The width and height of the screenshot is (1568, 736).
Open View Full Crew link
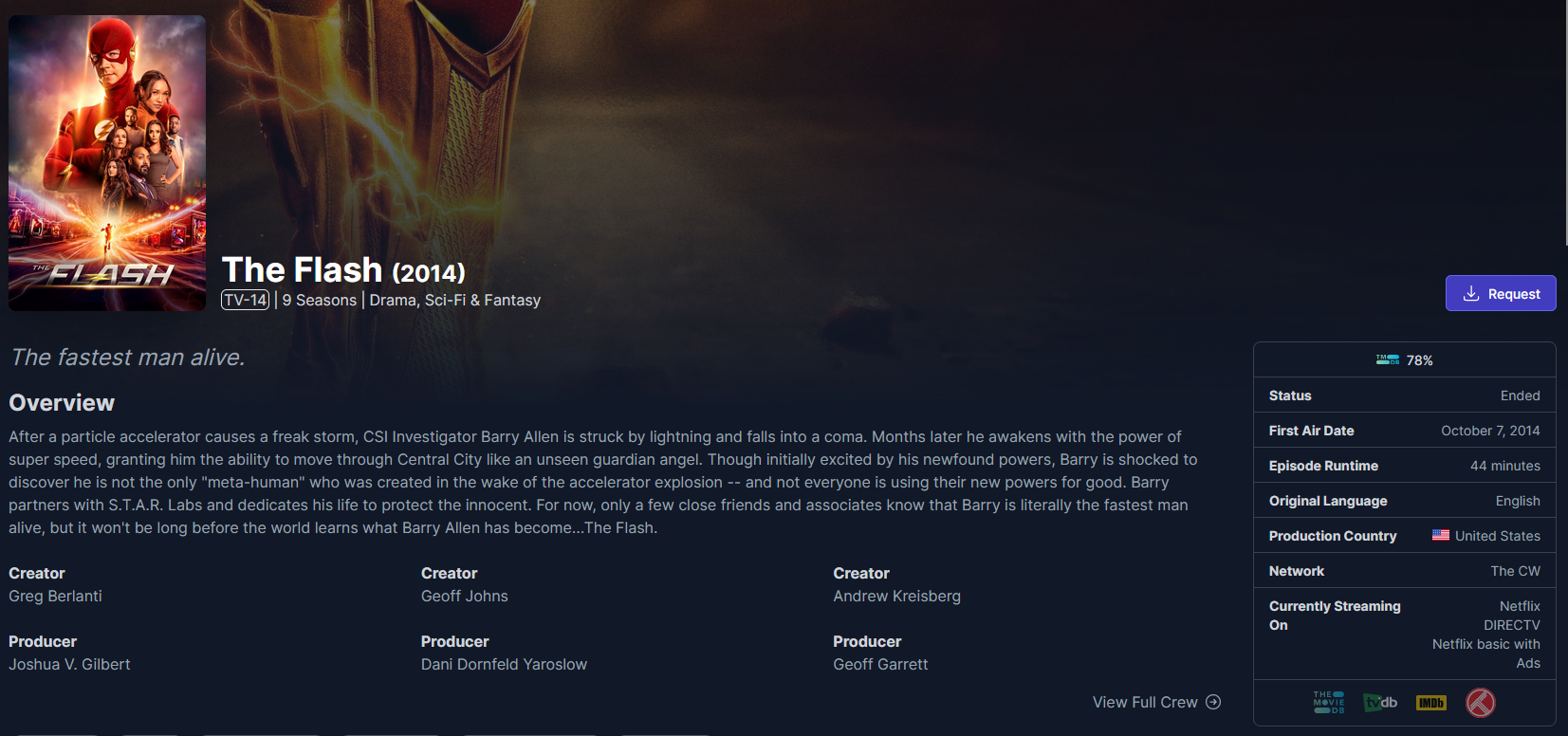coord(1156,702)
